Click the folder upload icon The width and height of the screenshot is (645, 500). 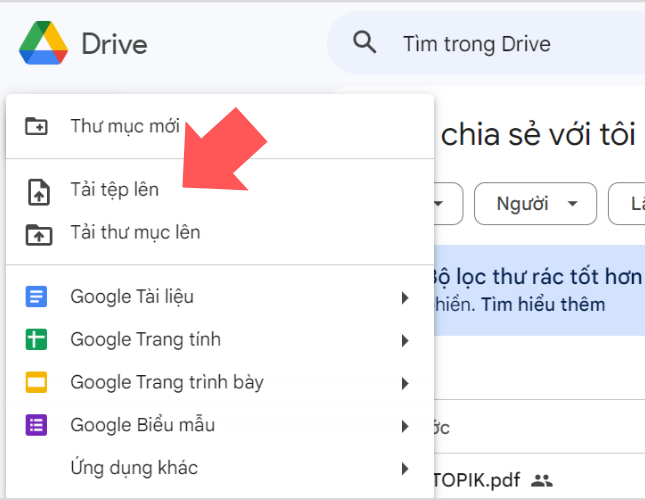click(37, 233)
